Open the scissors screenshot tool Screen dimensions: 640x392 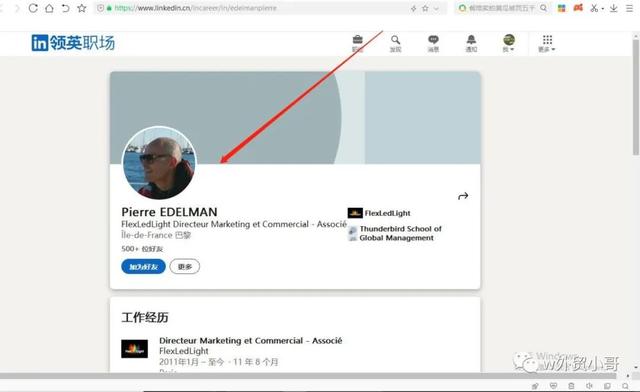point(594,8)
